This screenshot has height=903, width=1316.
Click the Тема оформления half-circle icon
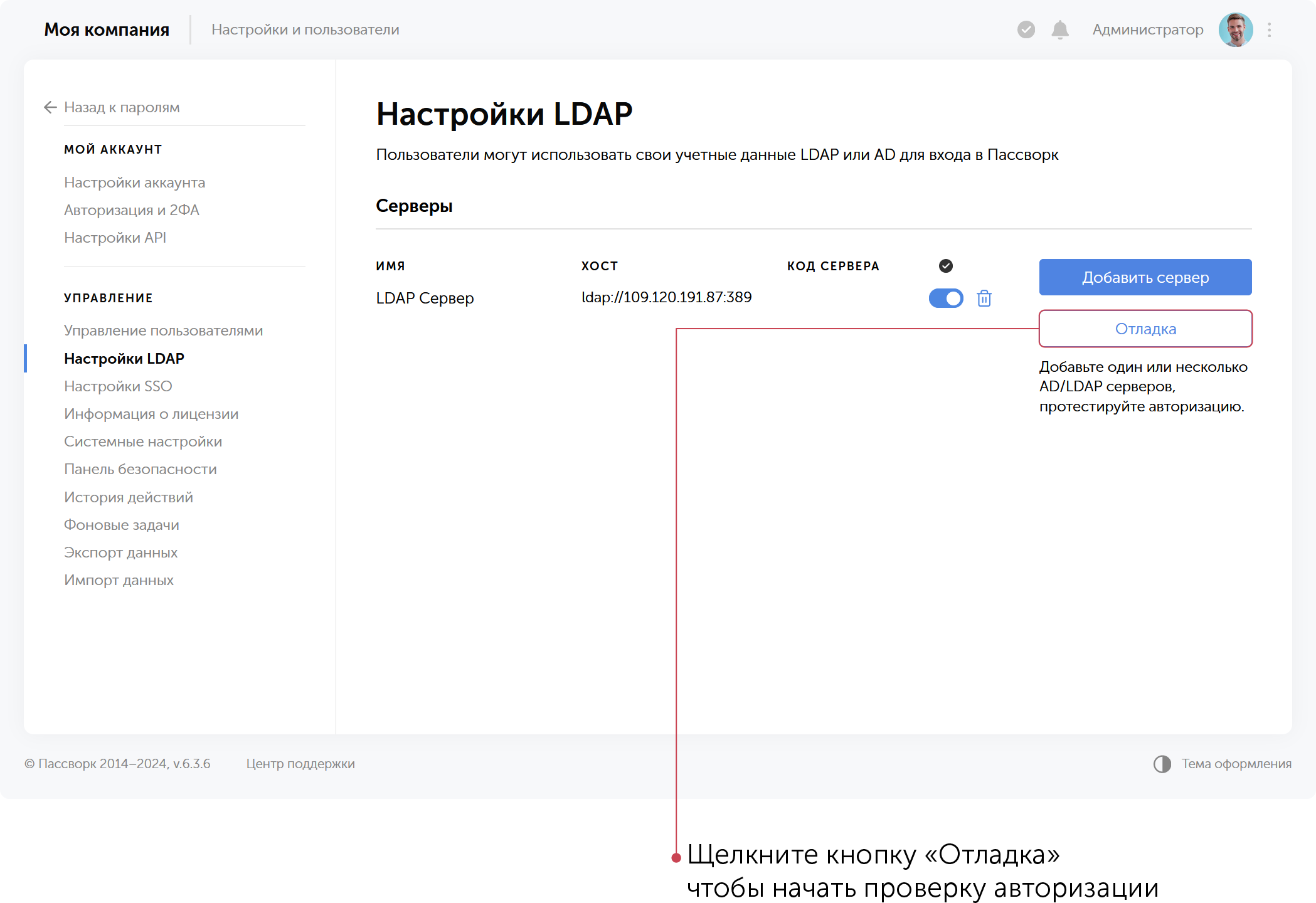[x=1162, y=764]
